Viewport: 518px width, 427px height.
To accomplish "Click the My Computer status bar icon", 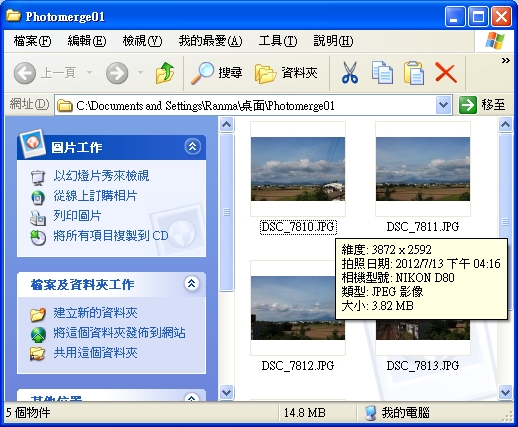I will [x=370, y=413].
